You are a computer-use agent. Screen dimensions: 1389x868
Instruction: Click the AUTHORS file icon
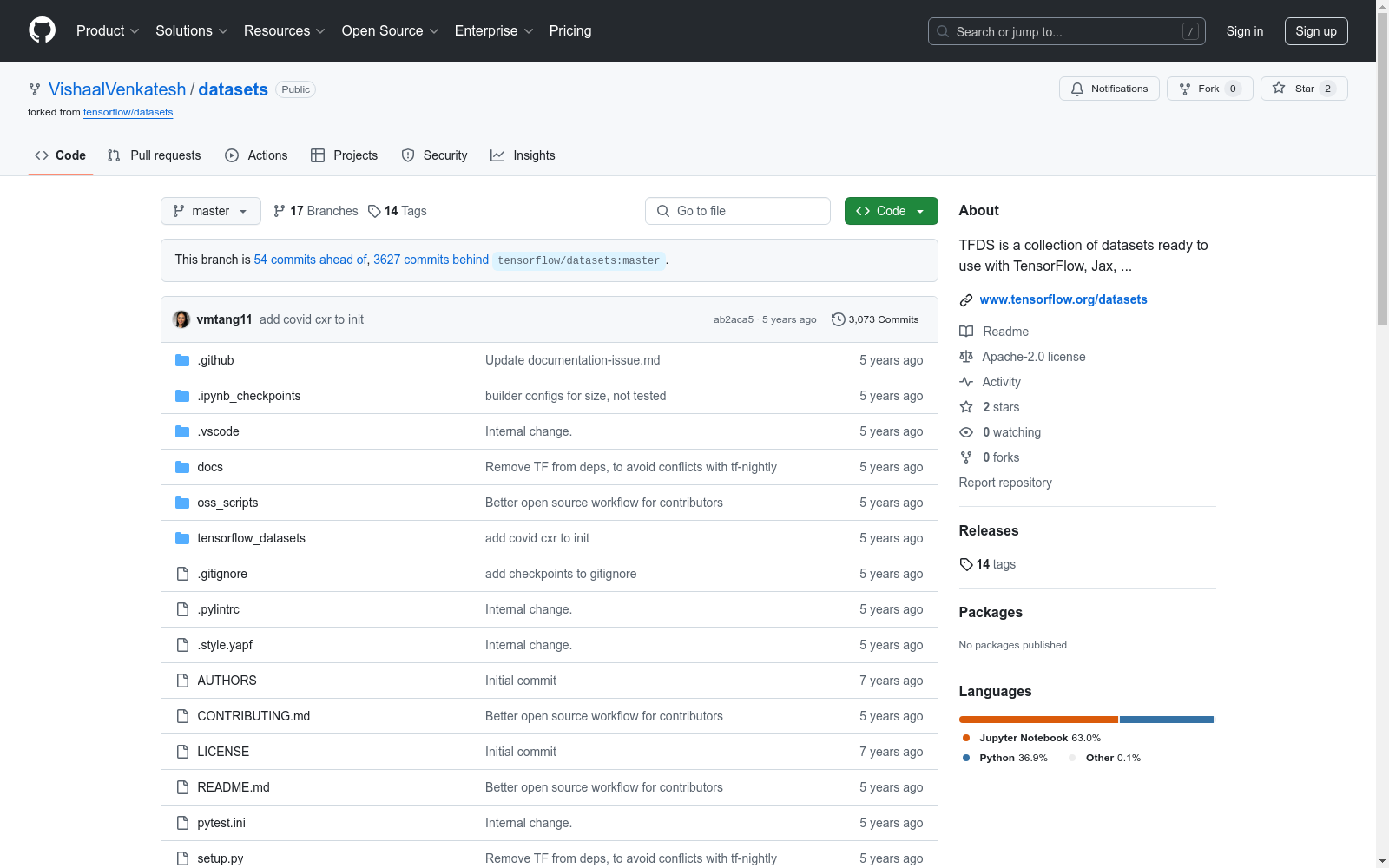pos(182,681)
